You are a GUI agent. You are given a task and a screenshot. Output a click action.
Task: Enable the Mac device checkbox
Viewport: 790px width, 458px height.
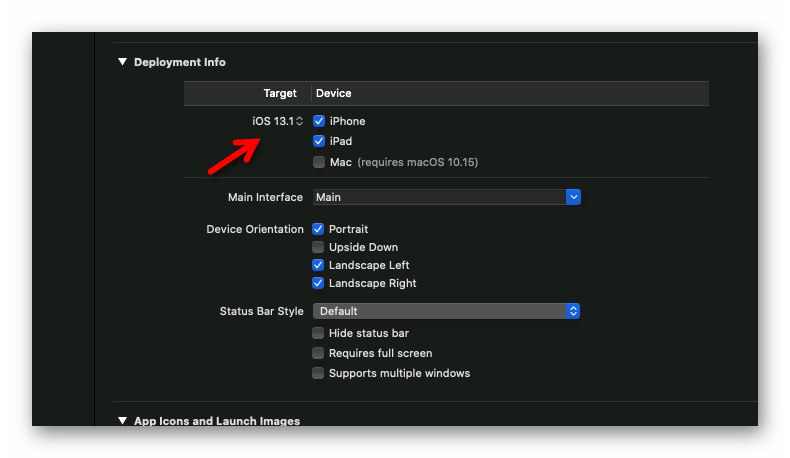click(319, 162)
